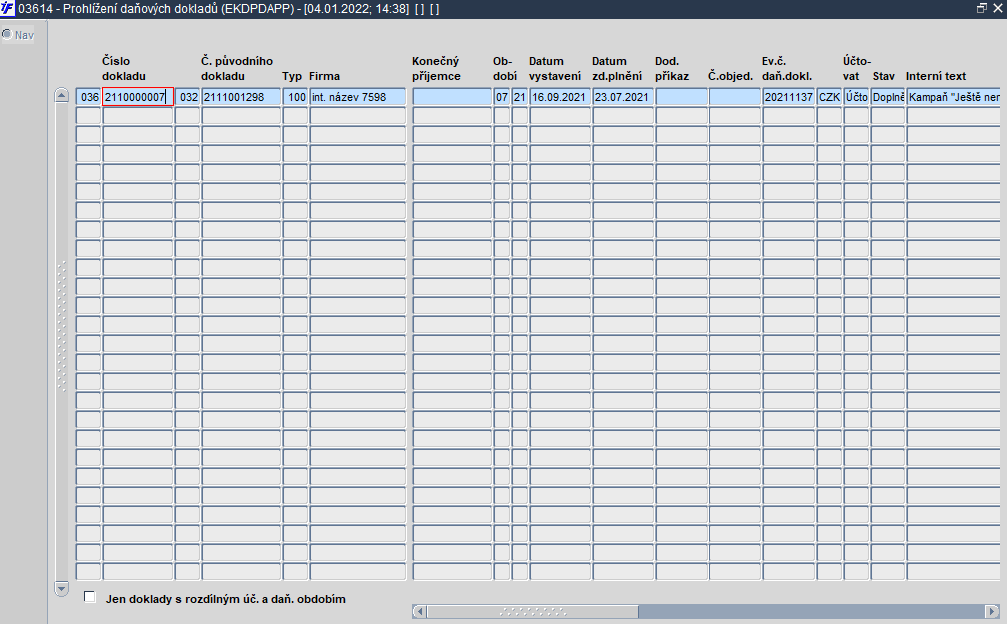Viewport: 1007px width, 624px height.
Task: Select original document number 2111001298
Action: click(241, 97)
